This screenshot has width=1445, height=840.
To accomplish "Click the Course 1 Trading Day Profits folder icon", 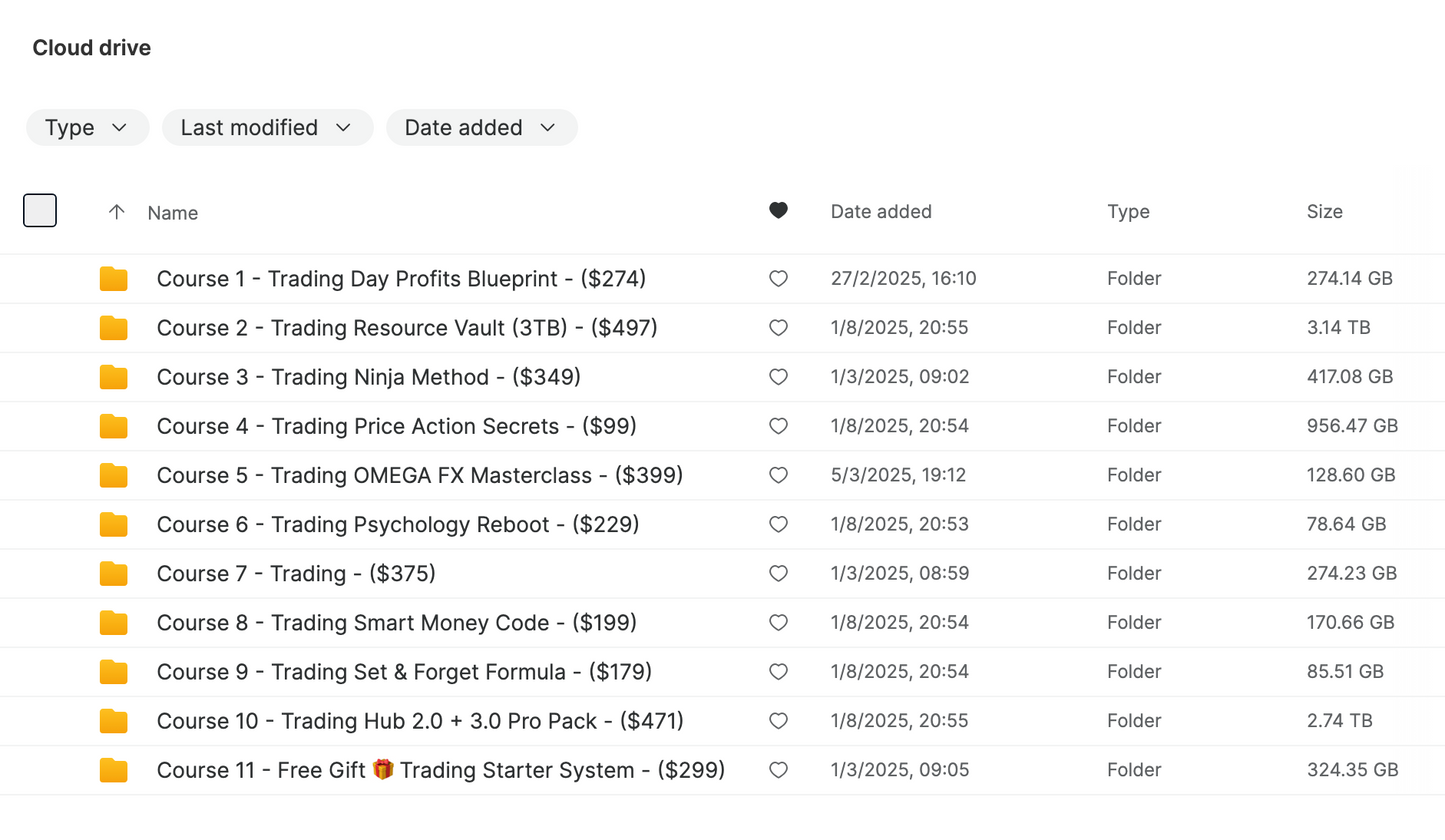I will [x=114, y=279].
